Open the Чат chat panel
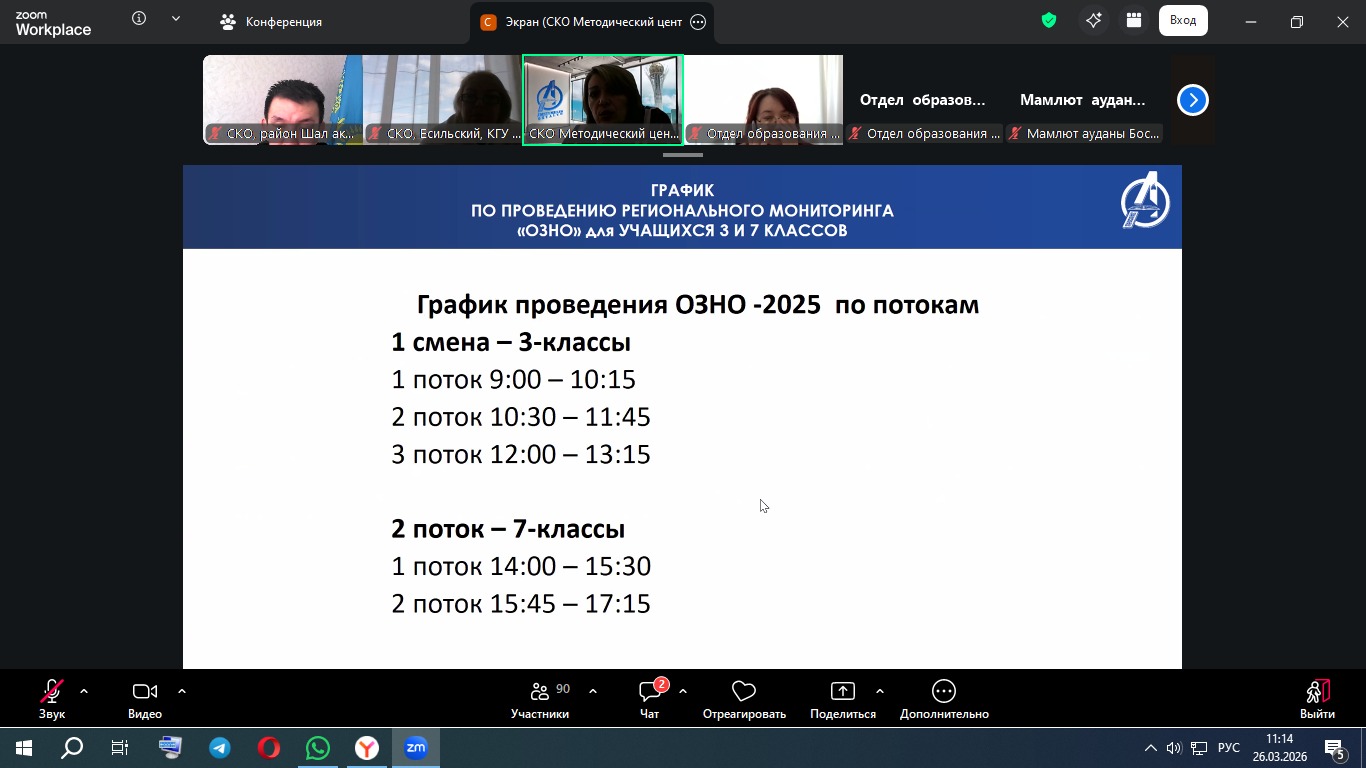Image resolution: width=1366 pixels, height=768 pixels. (x=649, y=698)
